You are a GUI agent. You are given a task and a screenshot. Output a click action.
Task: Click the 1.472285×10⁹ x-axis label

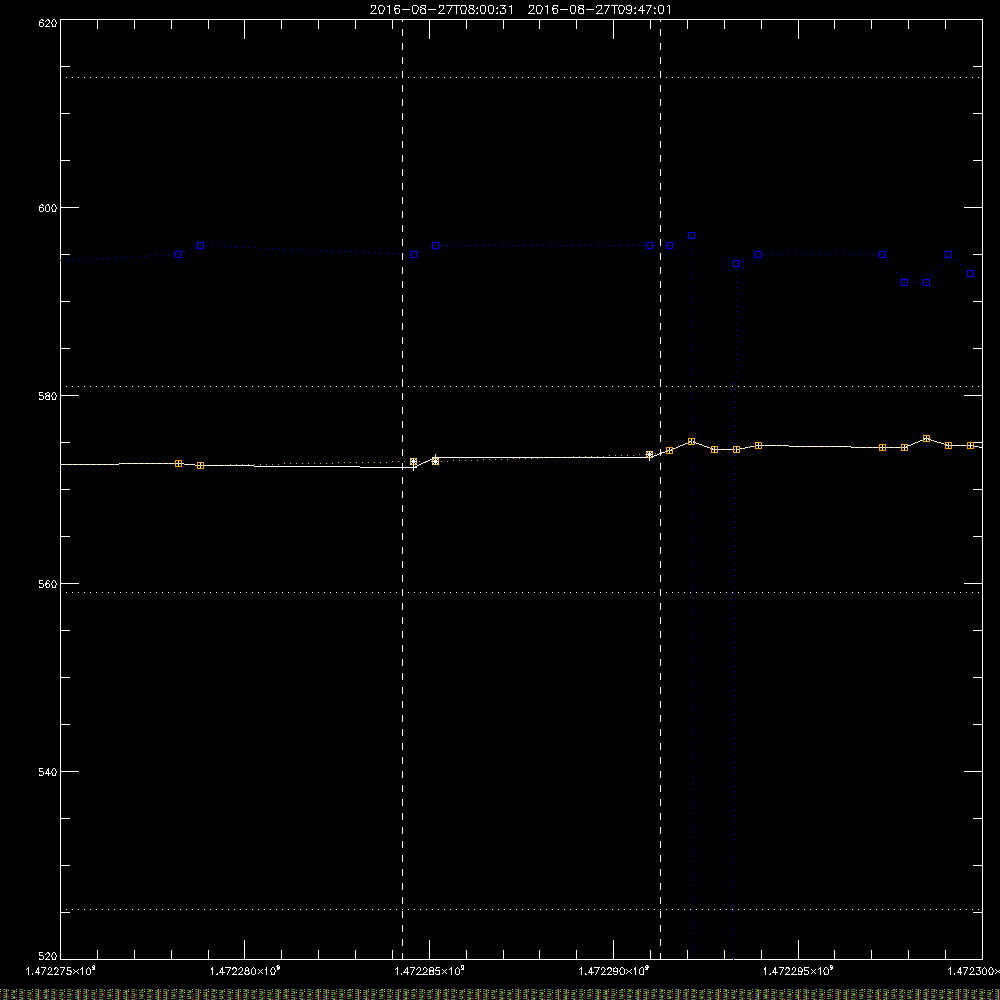(x=429, y=971)
